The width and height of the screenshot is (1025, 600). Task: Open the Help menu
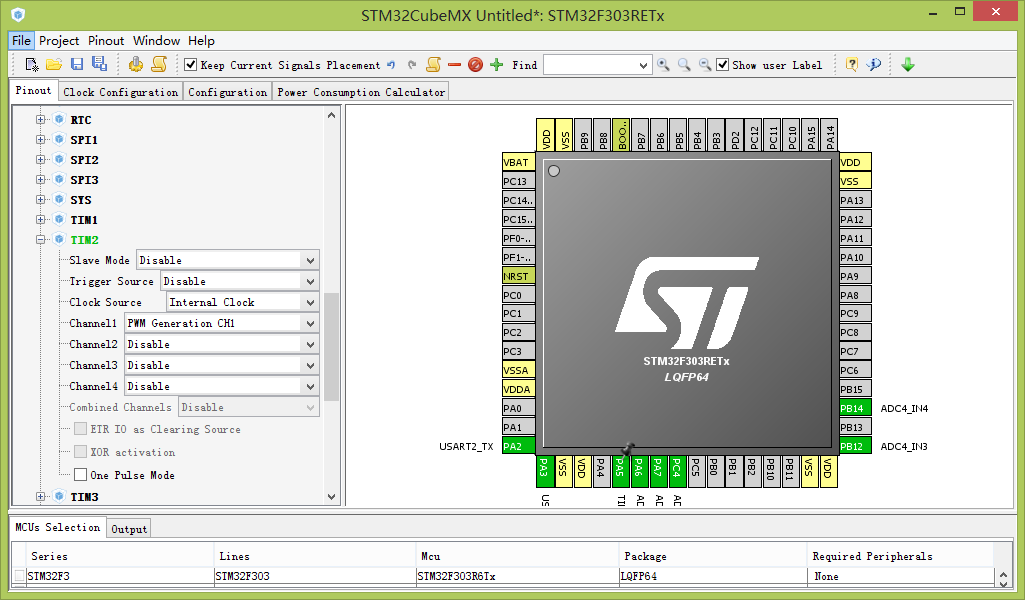201,41
